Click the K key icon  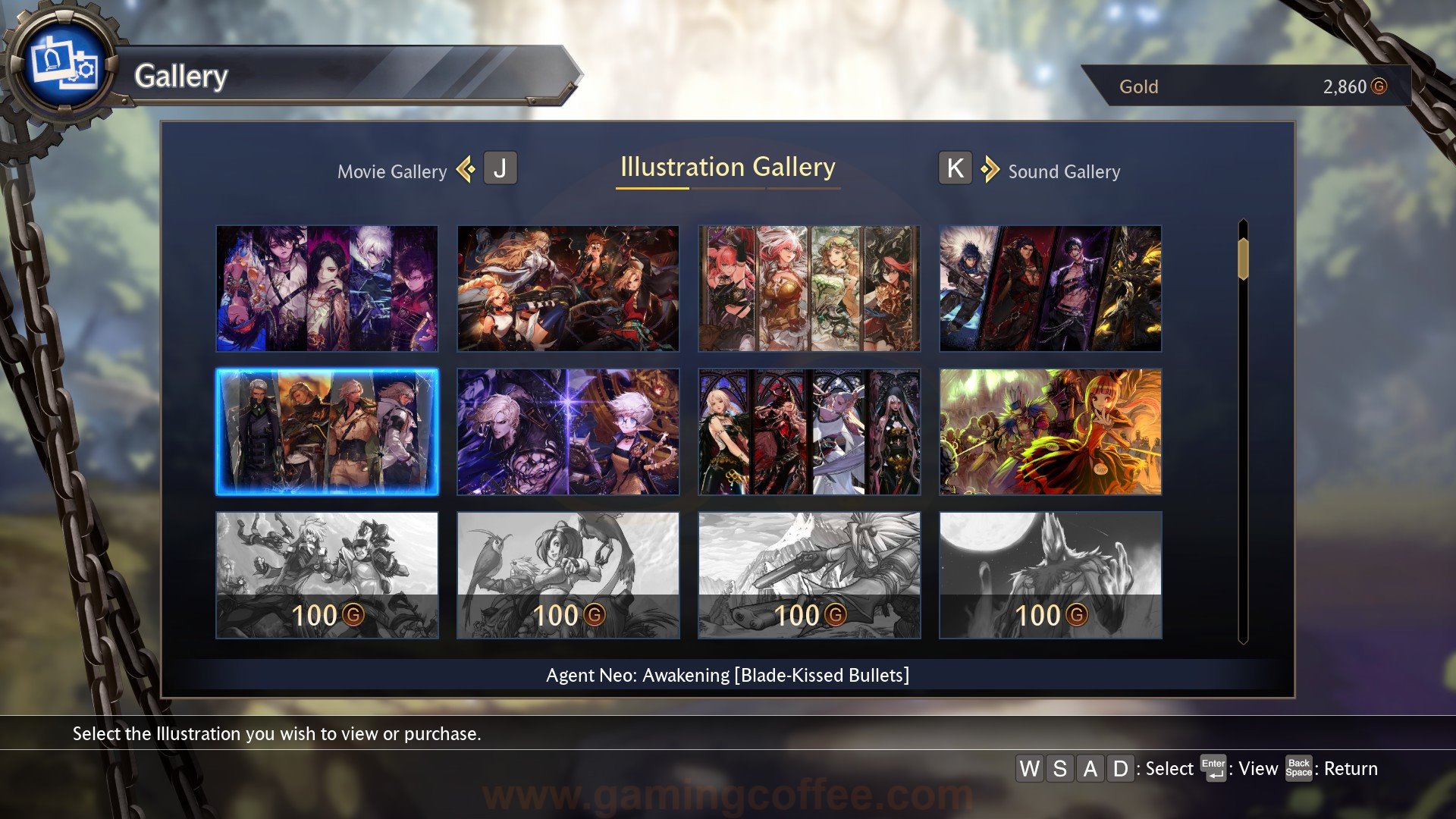(x=955, y=168)
